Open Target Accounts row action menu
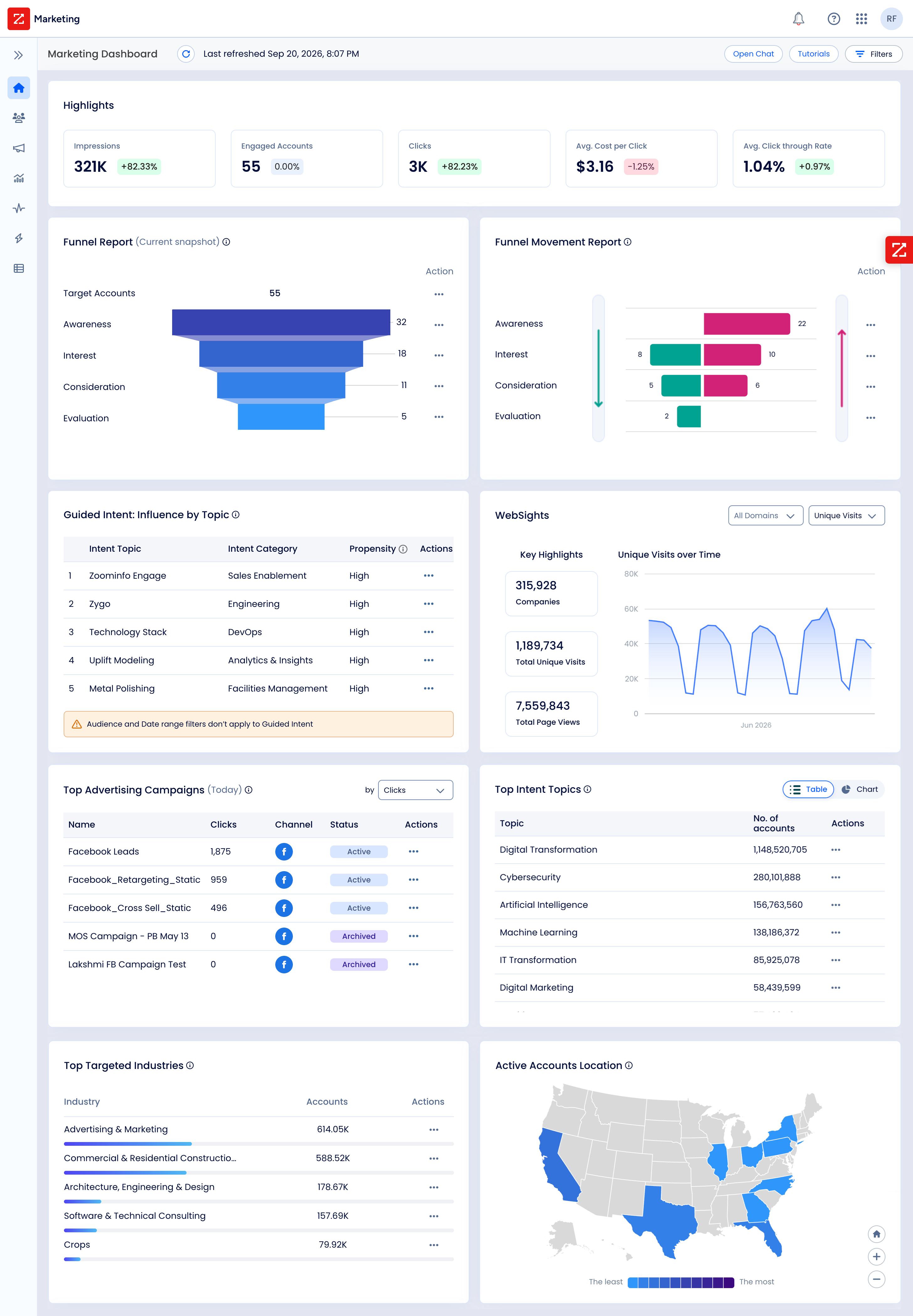913x1316 pixels. (439, 294)
